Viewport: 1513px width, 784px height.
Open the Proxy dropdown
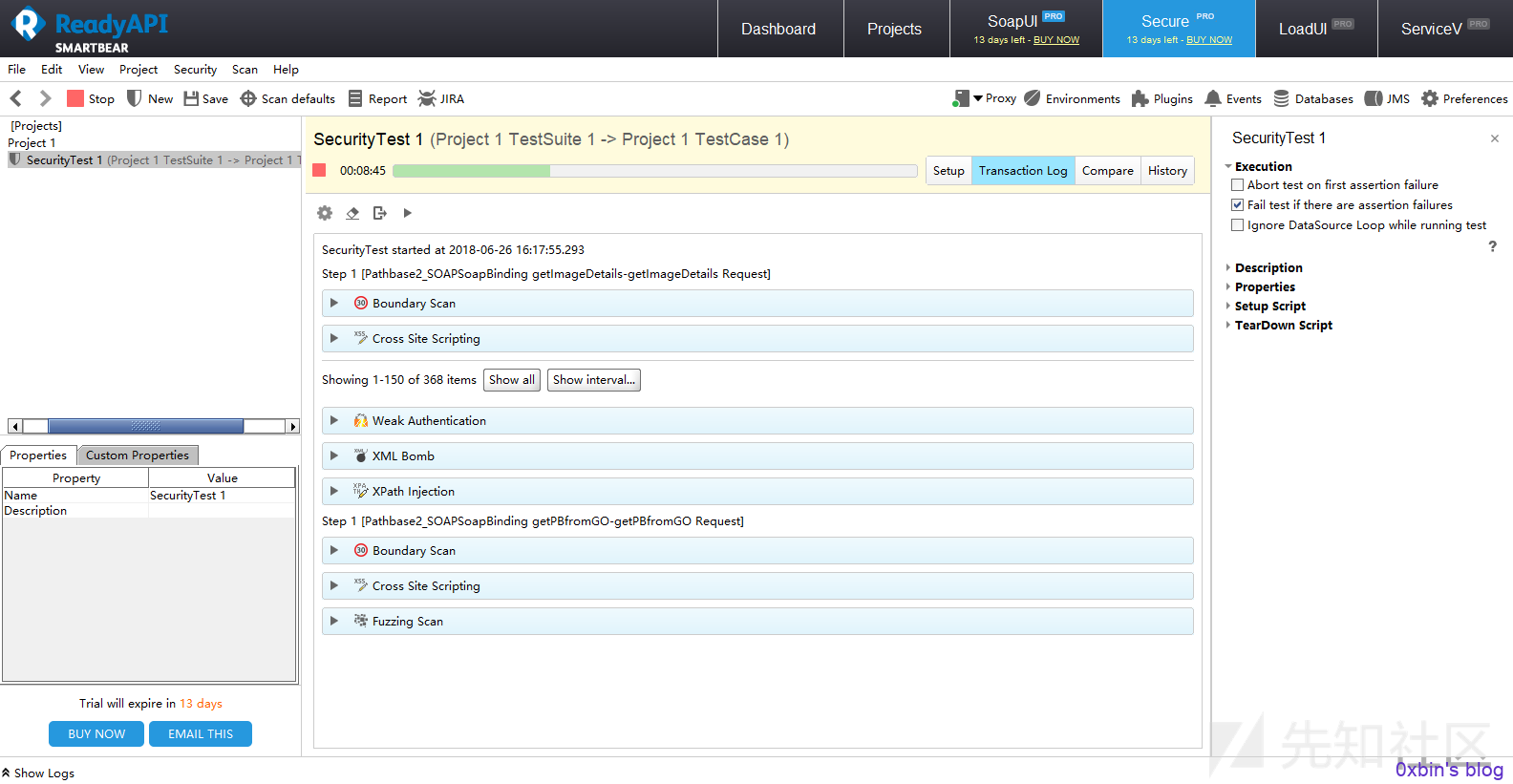tap(985, 98)
